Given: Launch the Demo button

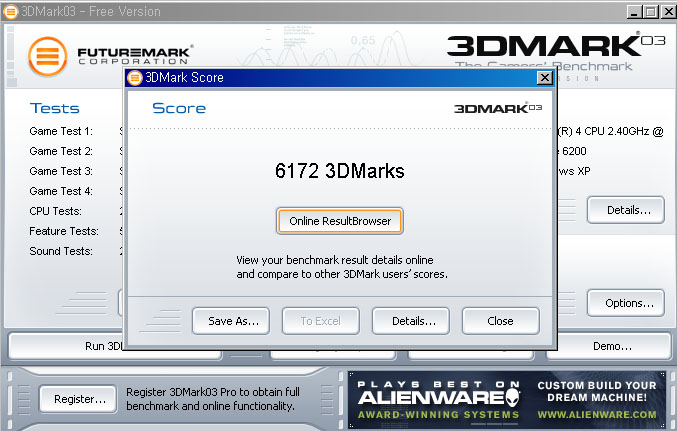Looking at the screenshot, I should point(609,346).
